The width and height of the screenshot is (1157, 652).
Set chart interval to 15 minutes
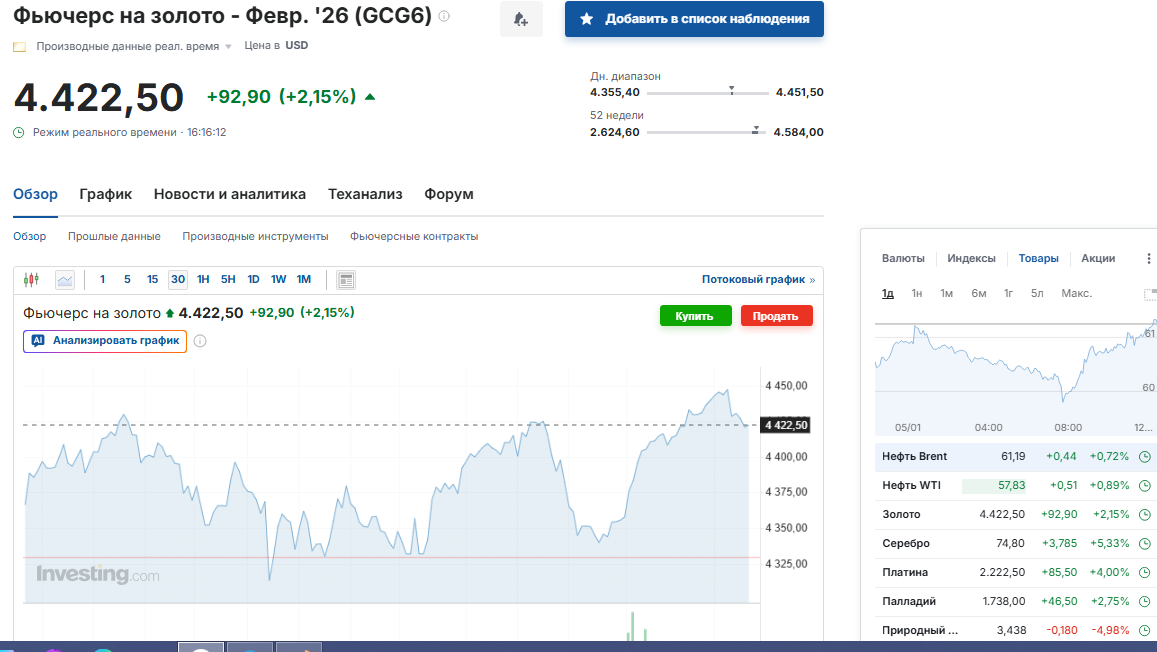click(x=152, y=280)
